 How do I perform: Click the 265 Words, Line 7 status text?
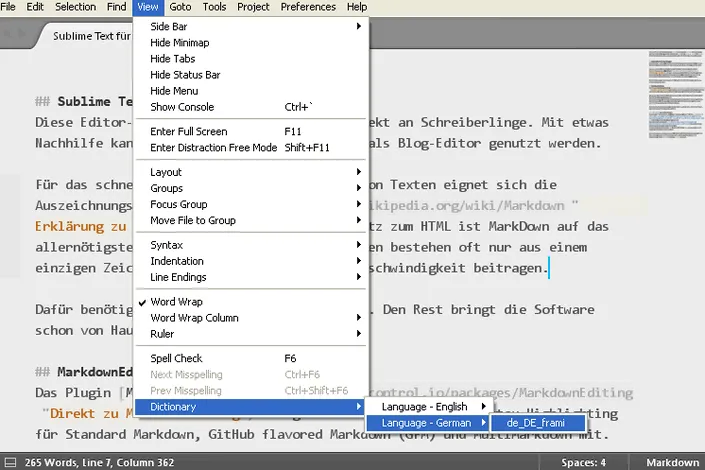(x=99, y=462)
